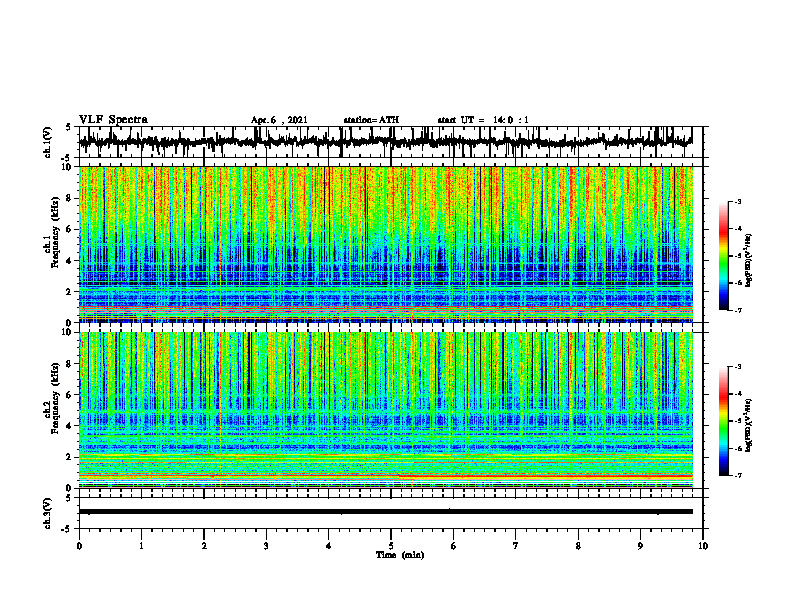Click the "ch.1(V)" waveform axis label
The width and height of the screenshot is (792, 612).
click(47, 142)
